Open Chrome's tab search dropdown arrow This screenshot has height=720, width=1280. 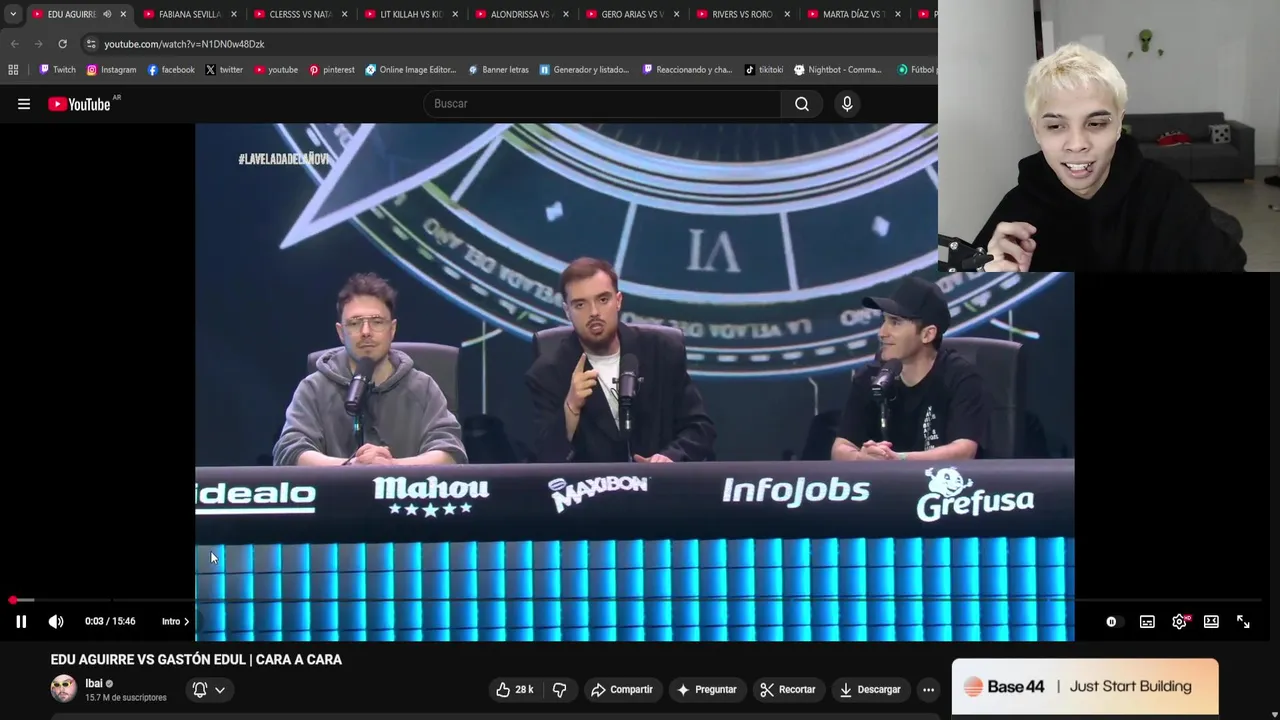13,14
